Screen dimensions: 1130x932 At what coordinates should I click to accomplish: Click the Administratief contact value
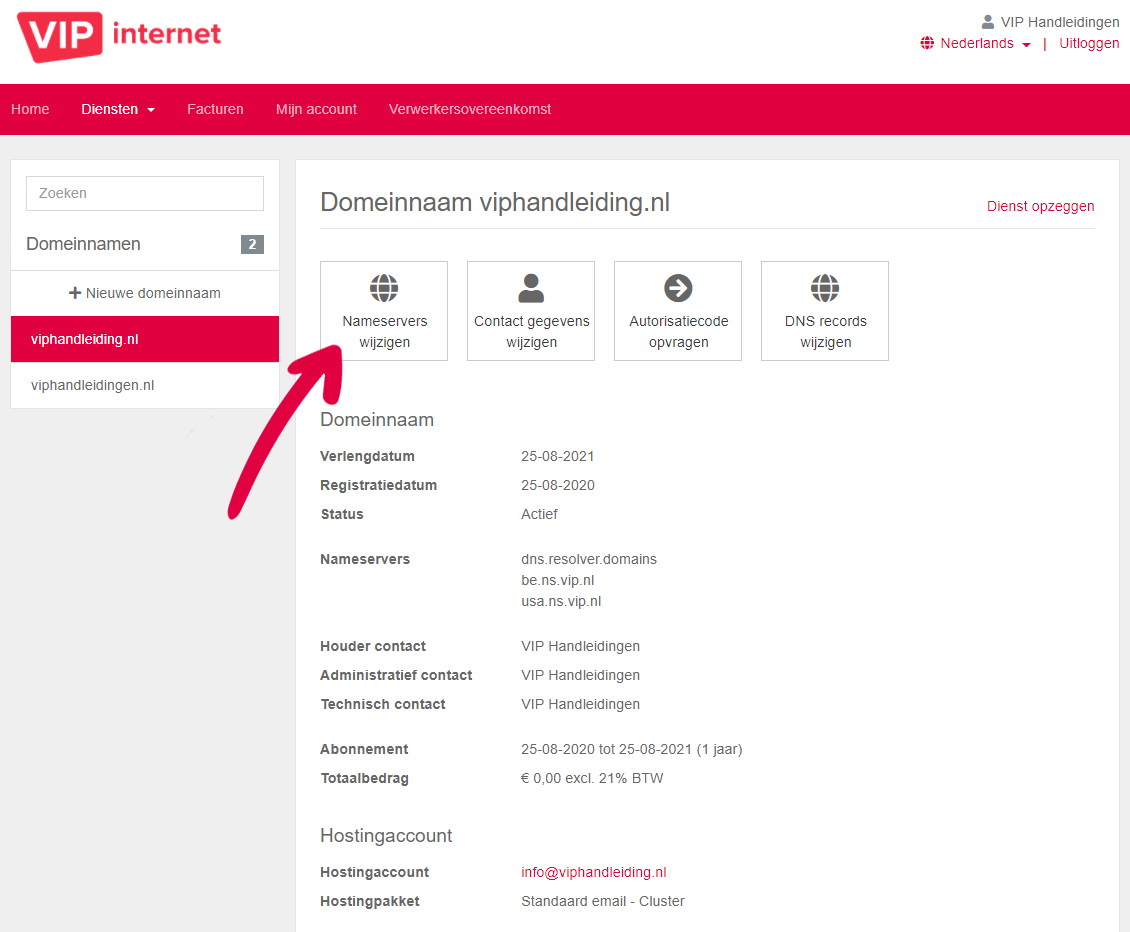pos(580,675)
